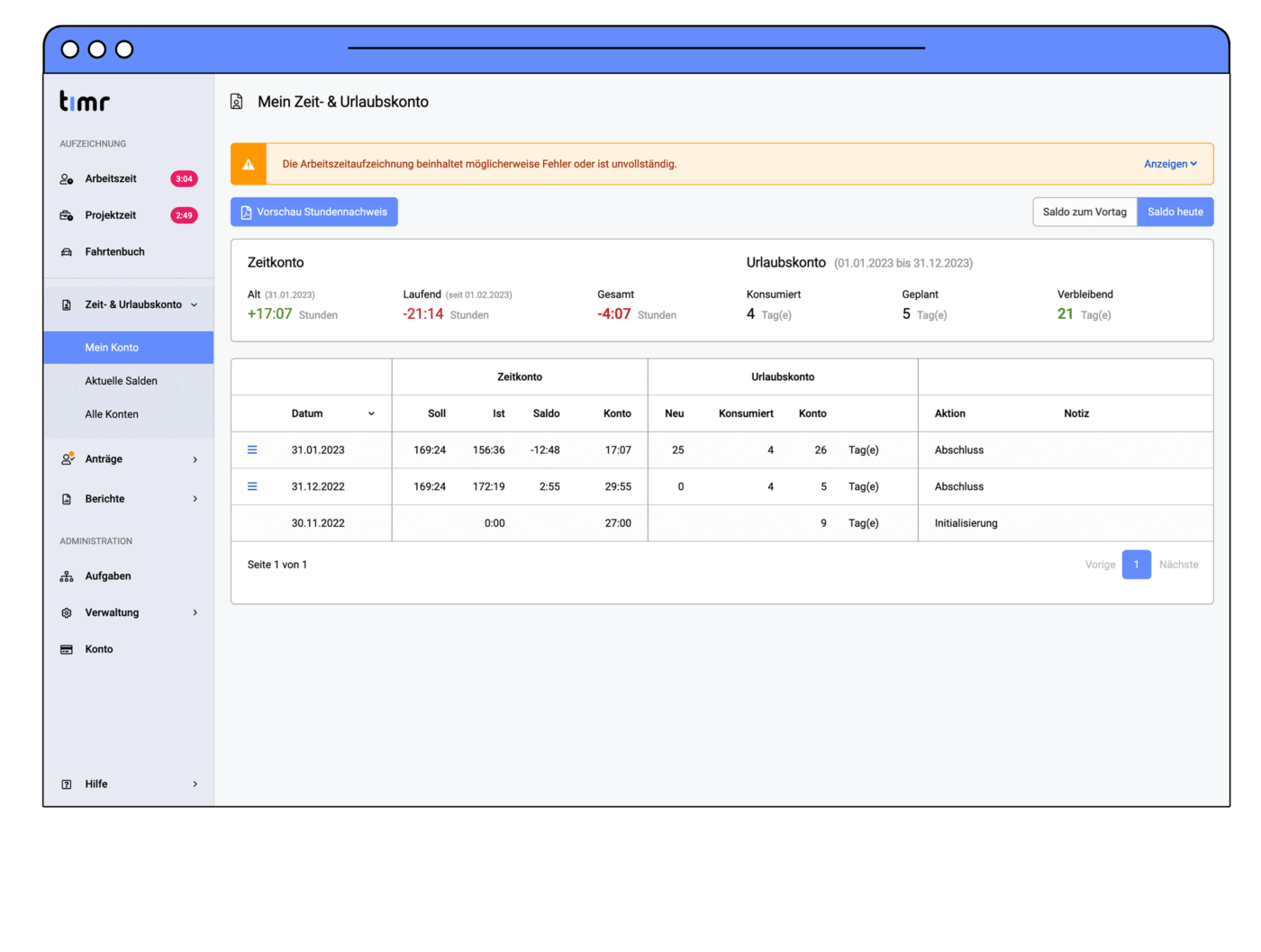This screenshot has height=952, width=1261.
Task: Click the Konto credit card icon
Action: coord(67,649)
